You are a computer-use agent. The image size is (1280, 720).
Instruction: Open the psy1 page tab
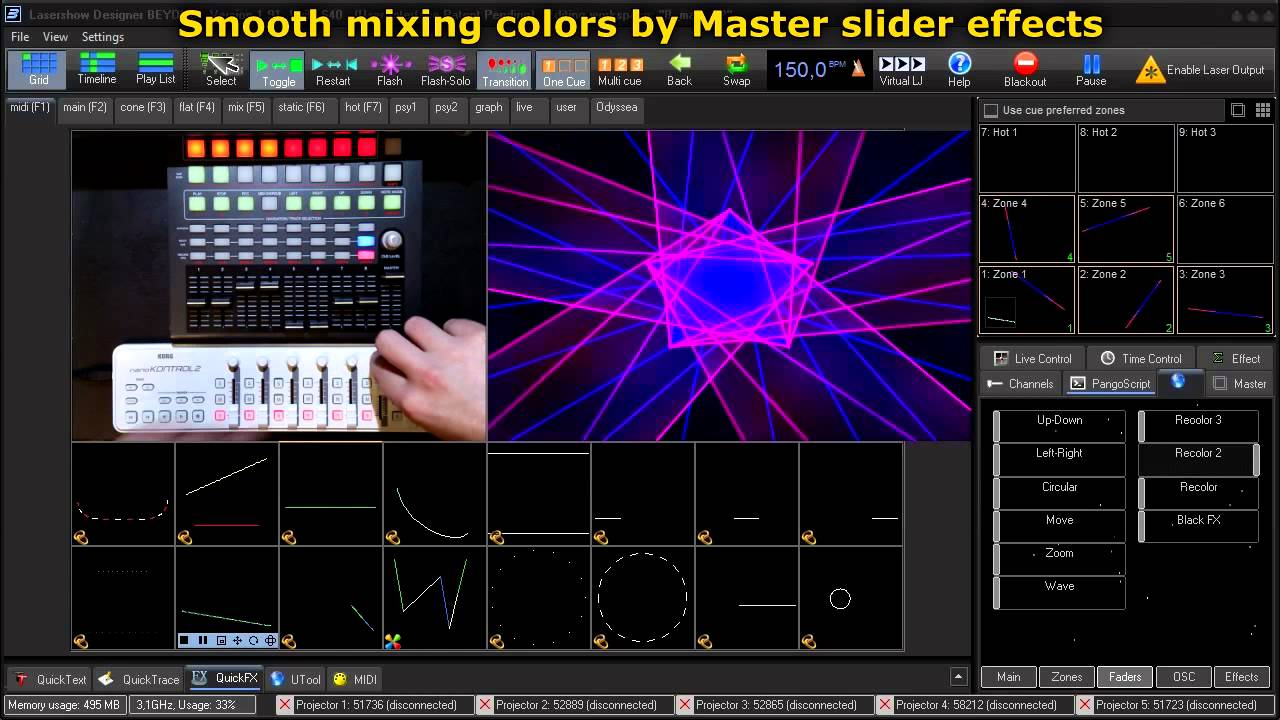(x=405, y=107)
